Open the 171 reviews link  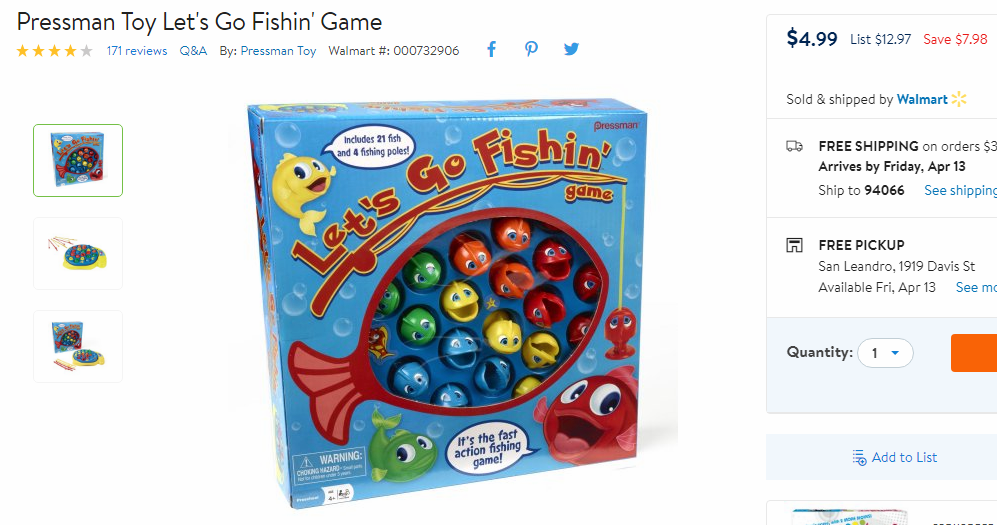pos(137,51)
